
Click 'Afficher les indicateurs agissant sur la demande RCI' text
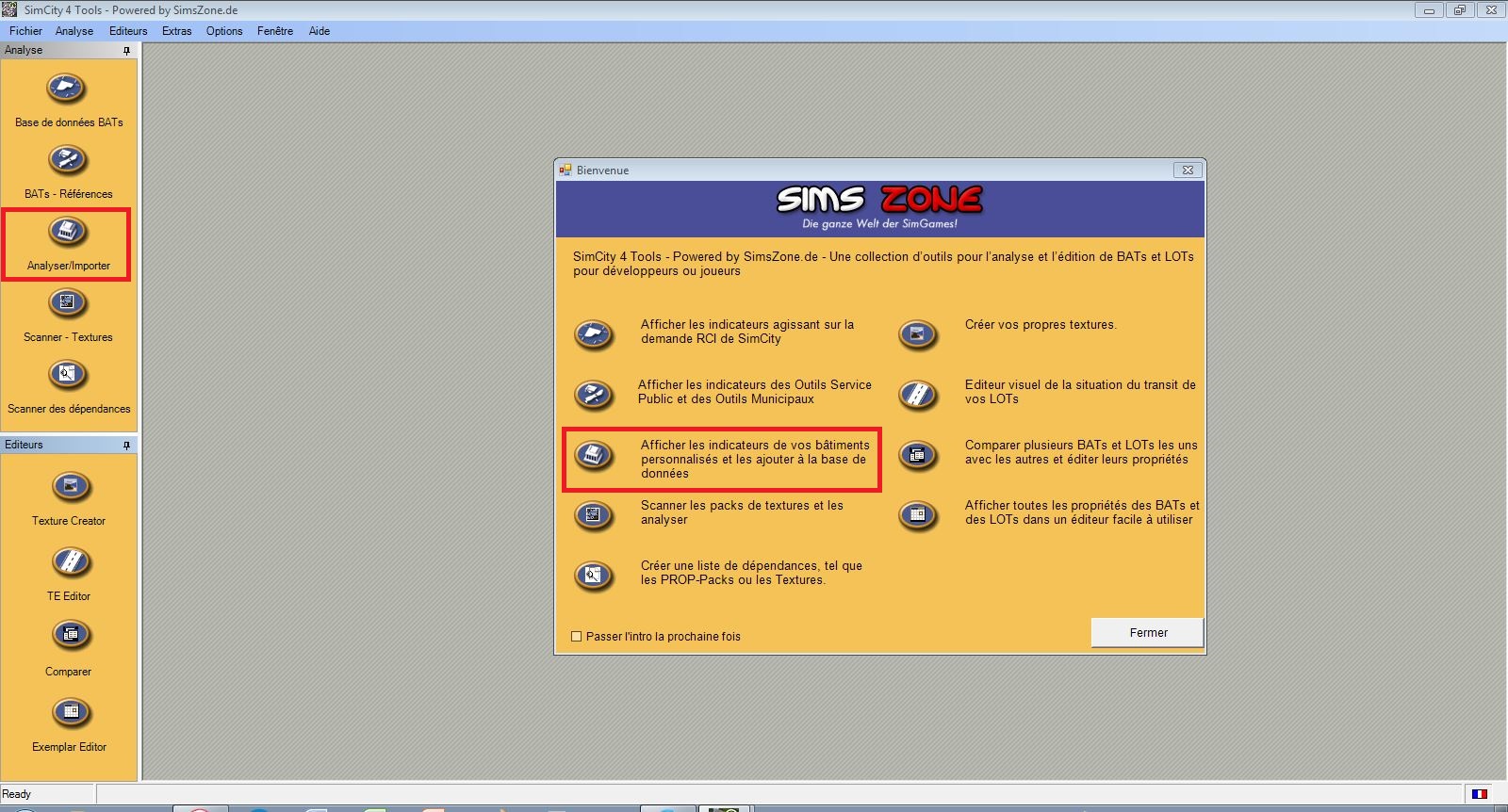click(747, 332)
